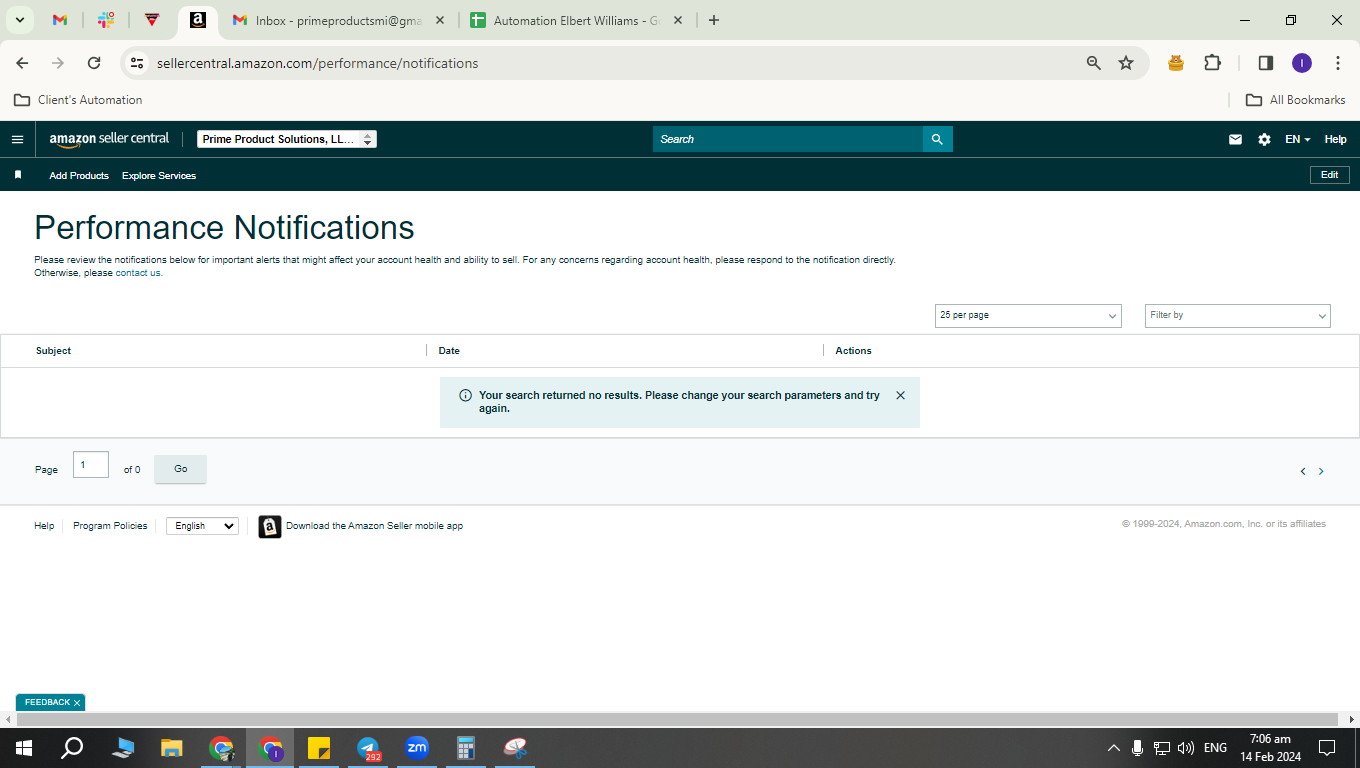Open Zoom from the taskbar
1360x768 pixels.
pos(417,748)
